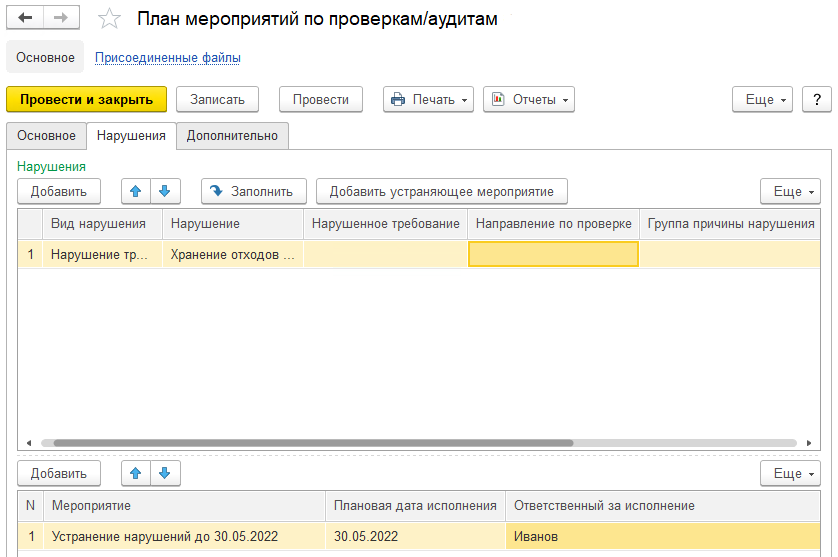Click Ответственный за исполнение column header

coord(663,506)
